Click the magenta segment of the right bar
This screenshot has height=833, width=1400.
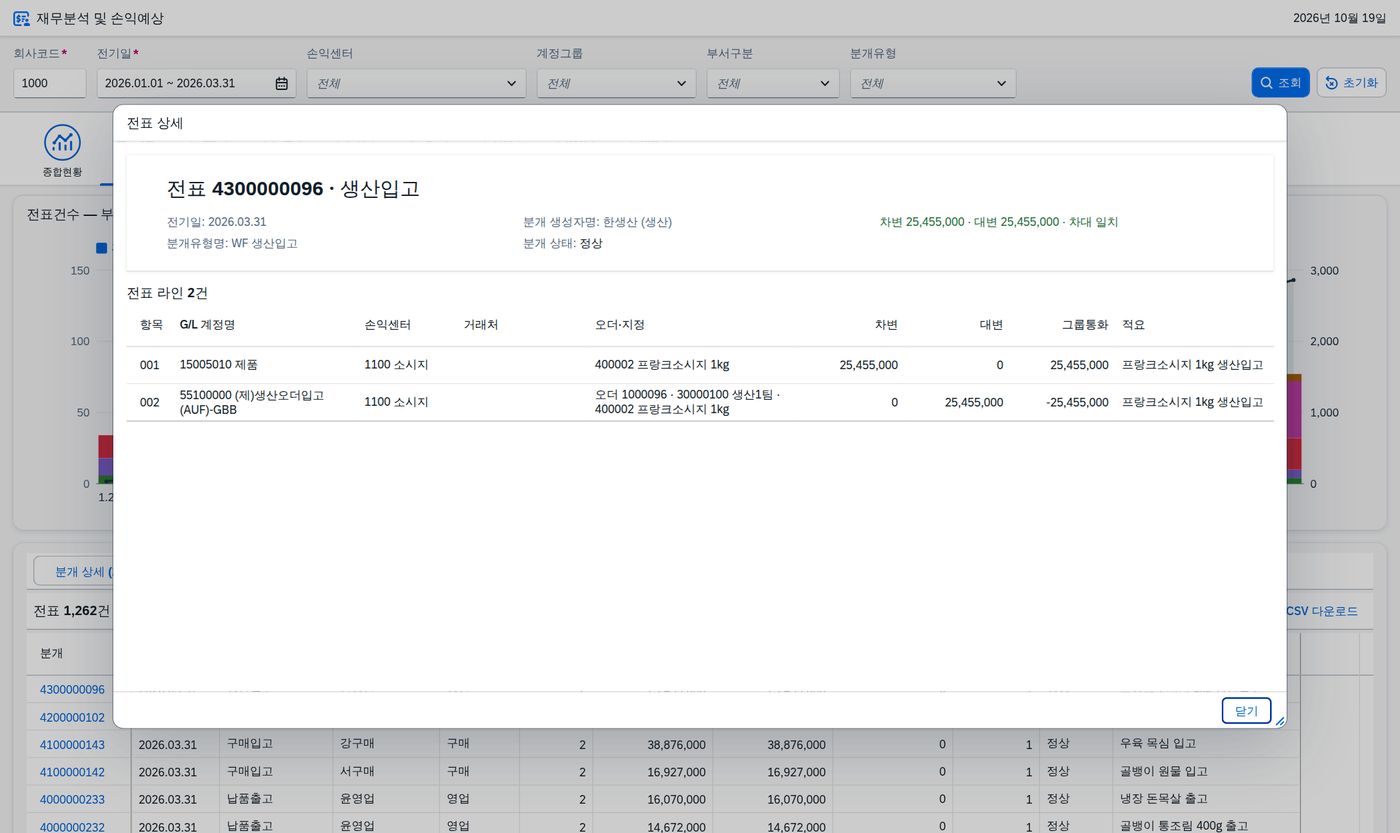coord(1292,409)
